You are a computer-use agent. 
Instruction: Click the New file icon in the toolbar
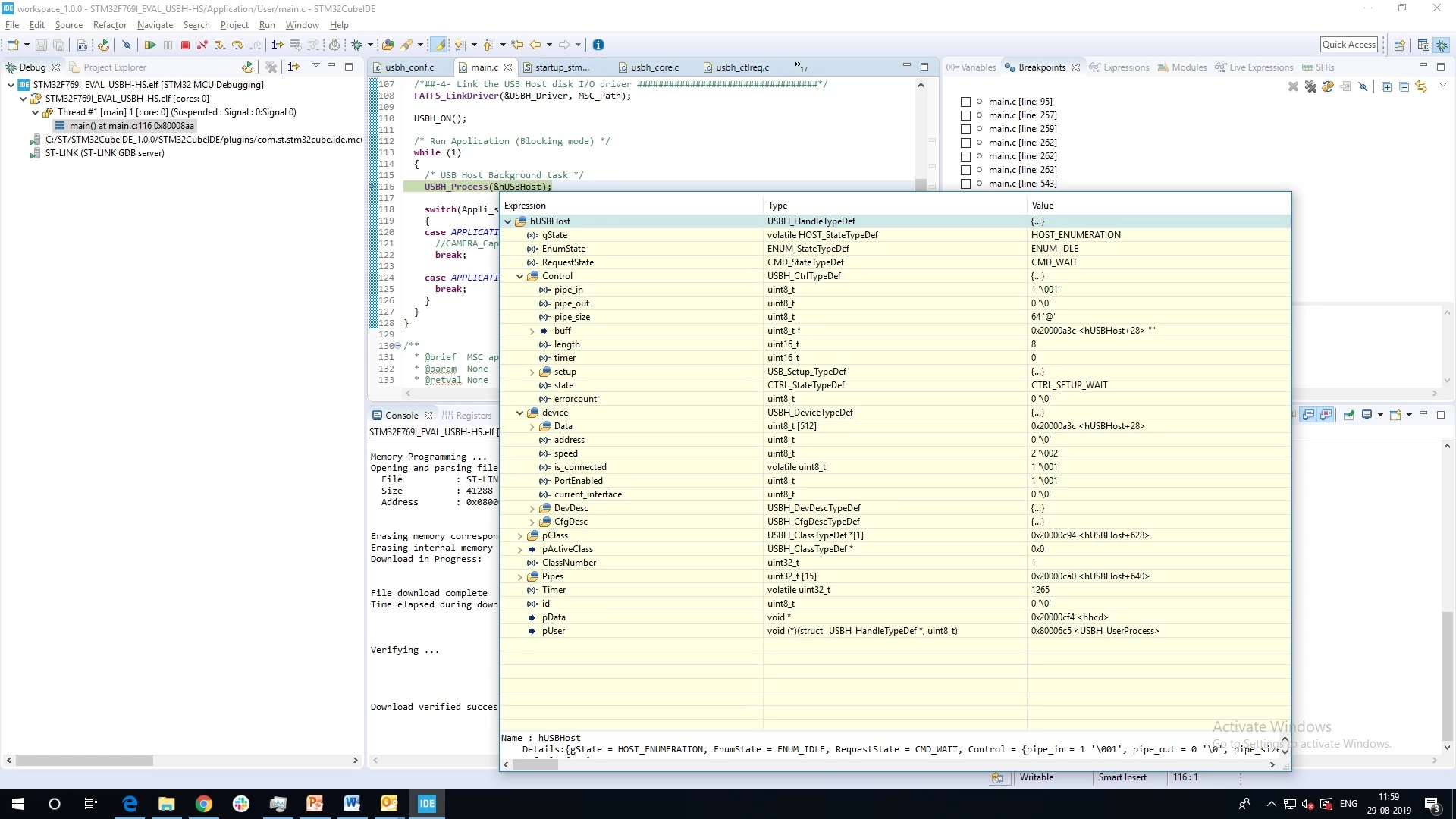coord(13,45)
